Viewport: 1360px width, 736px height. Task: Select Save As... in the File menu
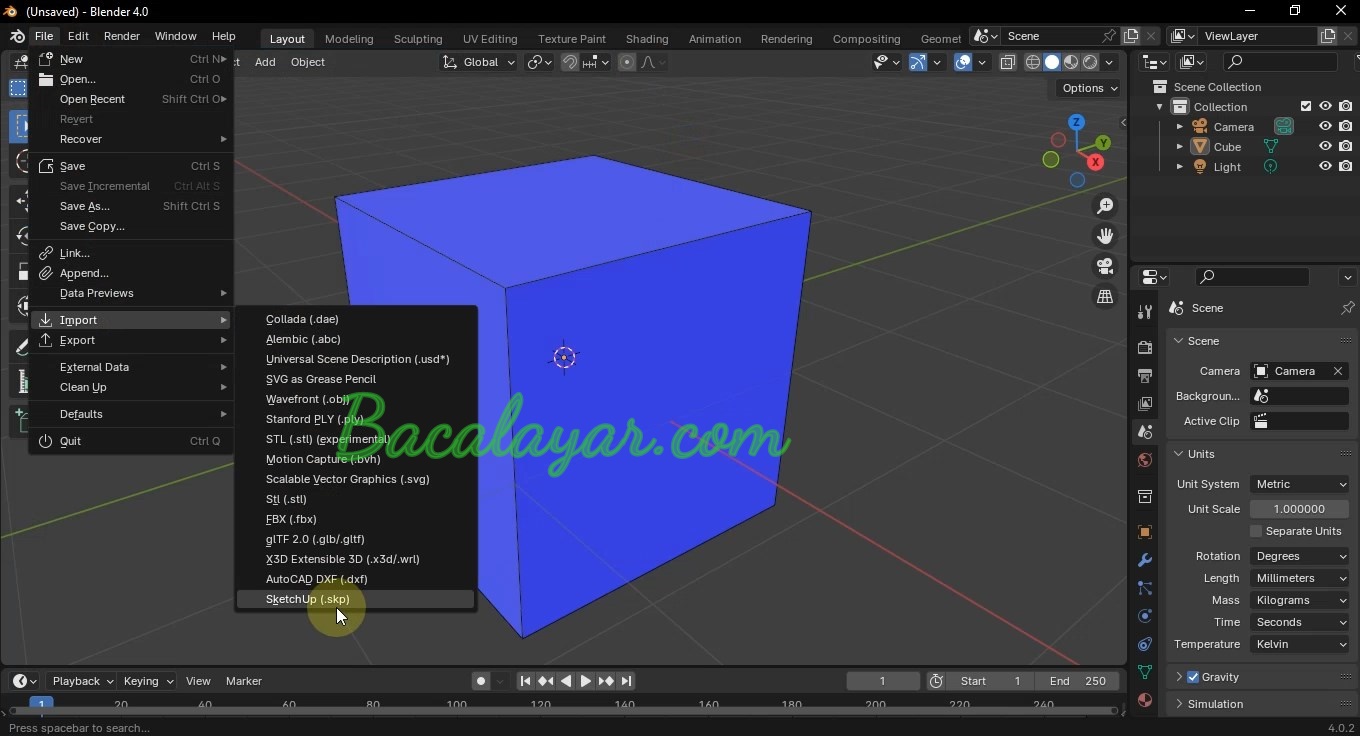(85, 206)
